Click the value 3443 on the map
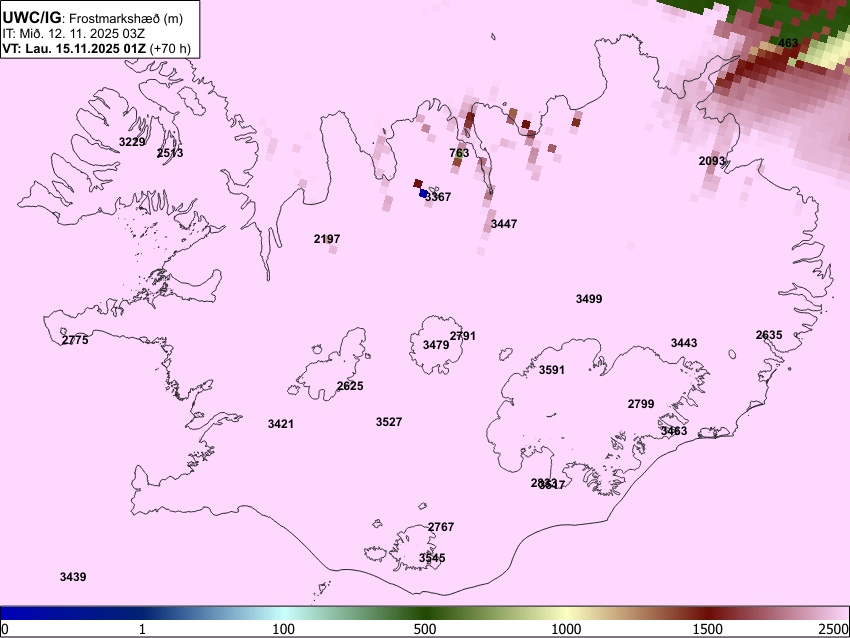Viewport: 850px width, 638px height. tap(684, 343)
